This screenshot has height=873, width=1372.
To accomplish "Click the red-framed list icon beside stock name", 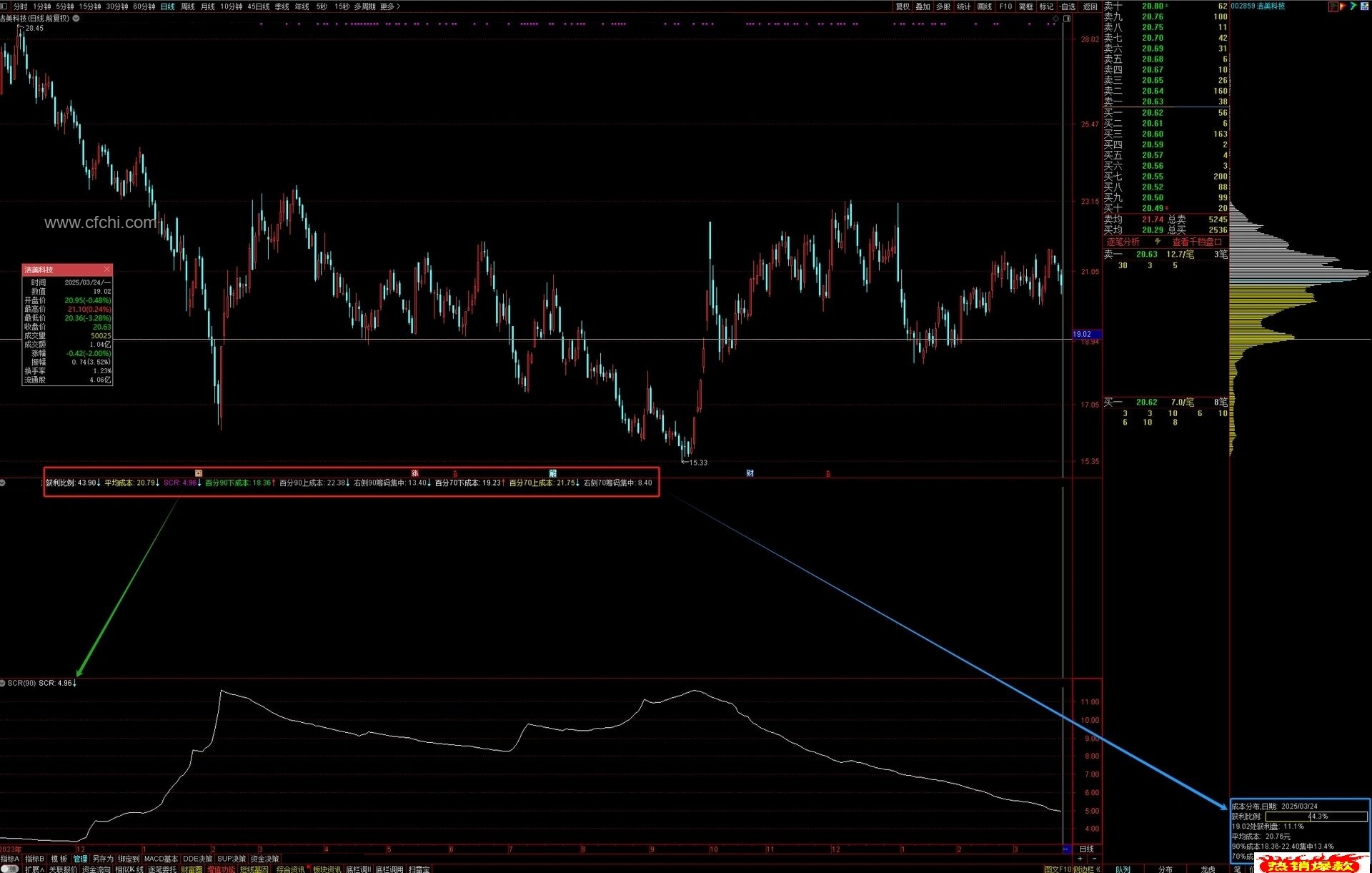I will click(x=1333, y=6).
